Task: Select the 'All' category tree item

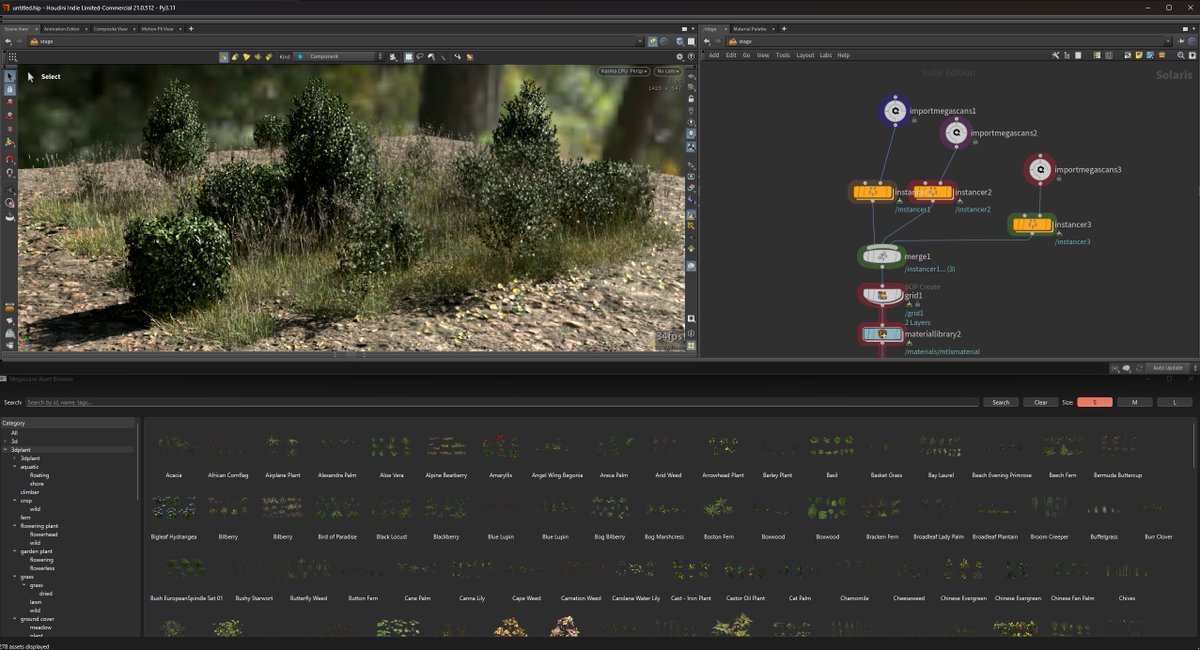Action: click(14, 433)
